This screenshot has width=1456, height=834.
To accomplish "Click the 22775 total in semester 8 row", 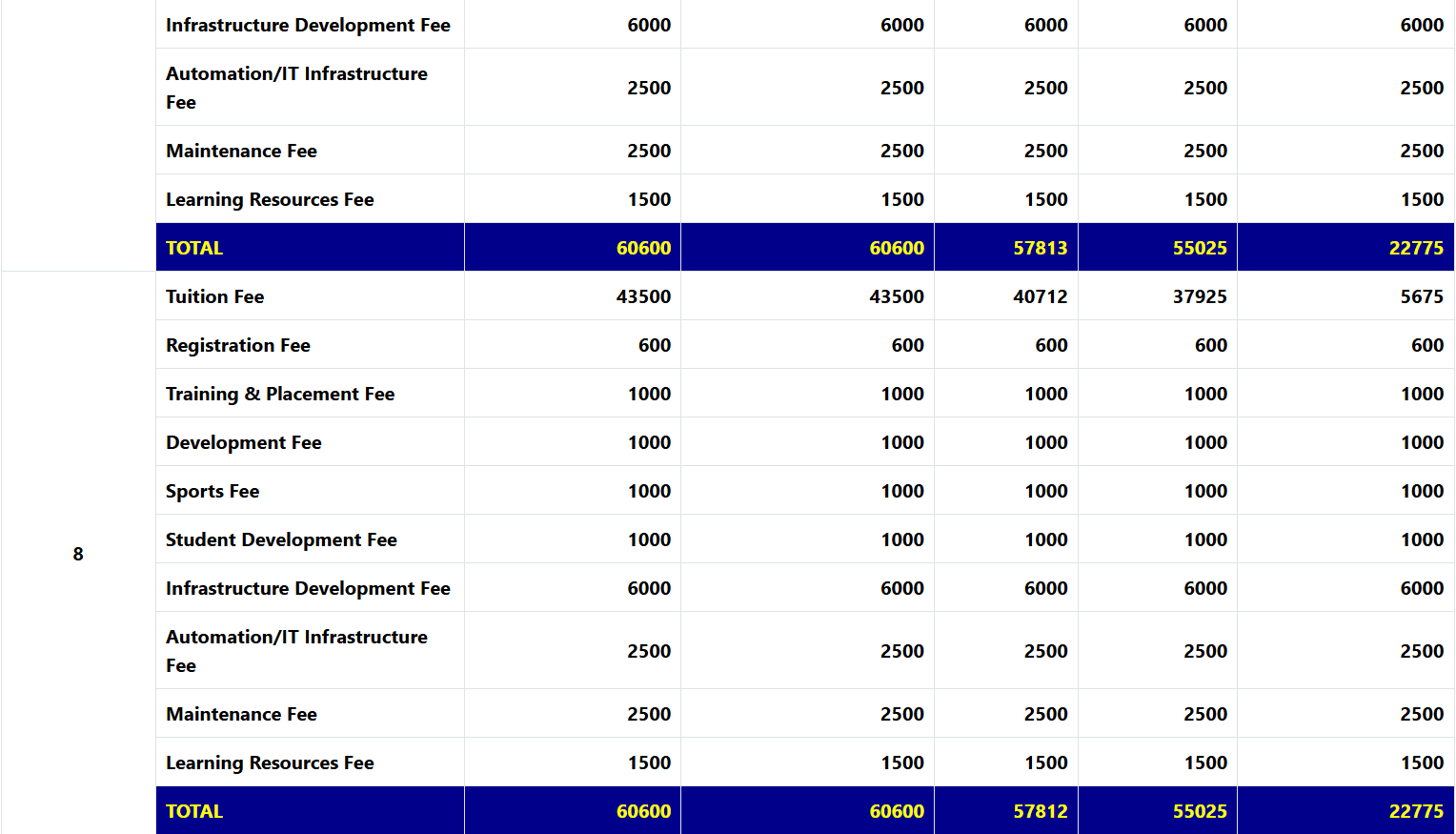I will (x=1416, y=811).
